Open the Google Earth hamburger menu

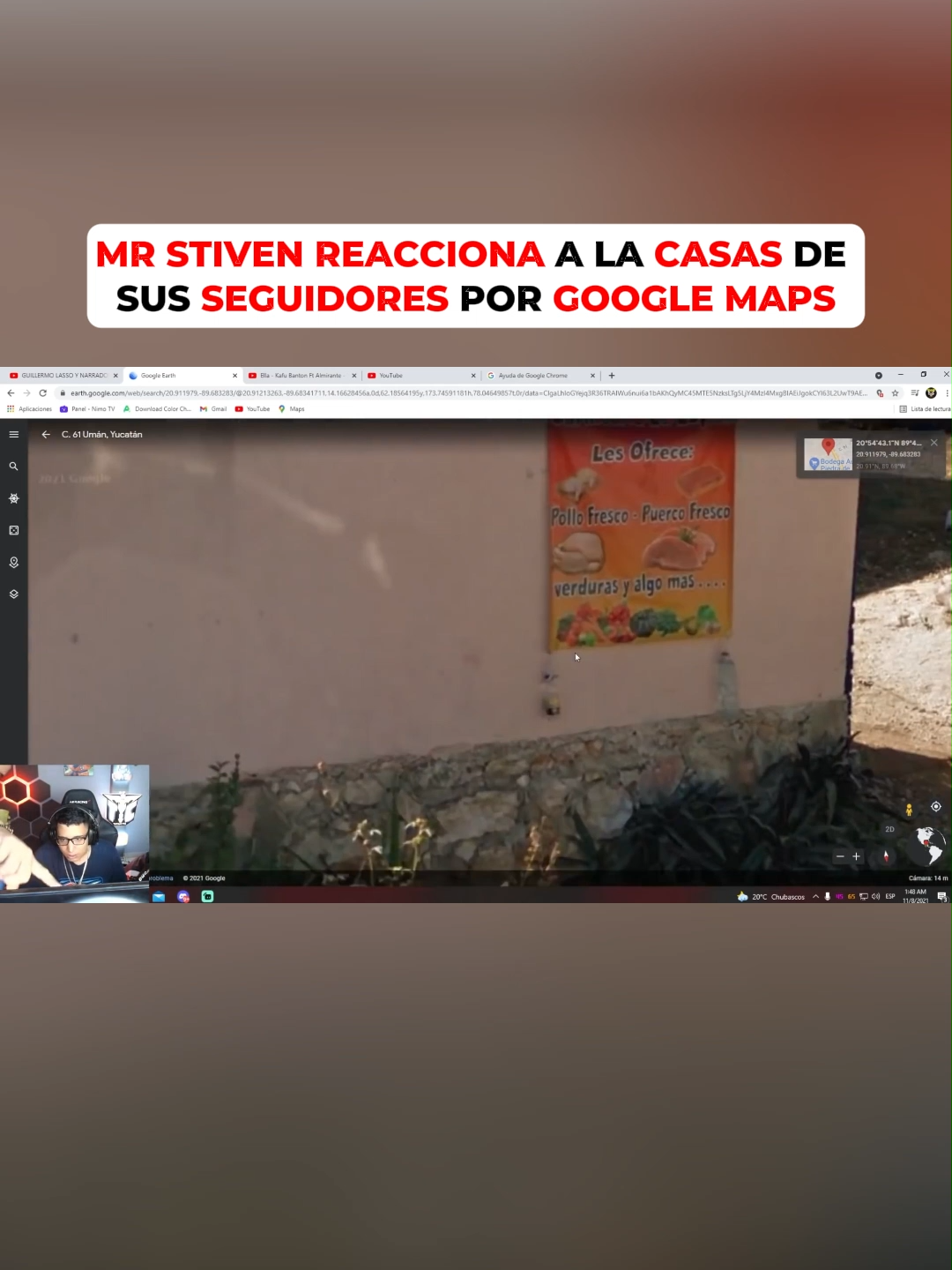13,434
